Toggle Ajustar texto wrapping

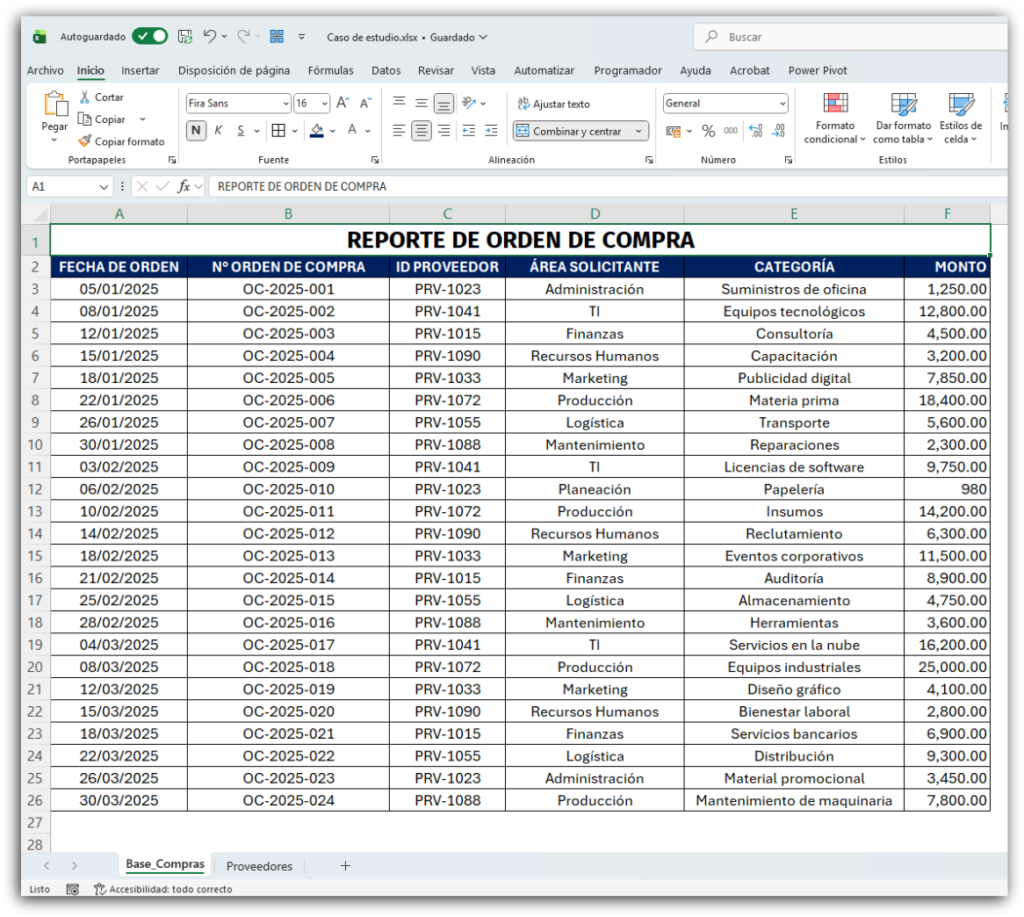click(x=553, y=104)
